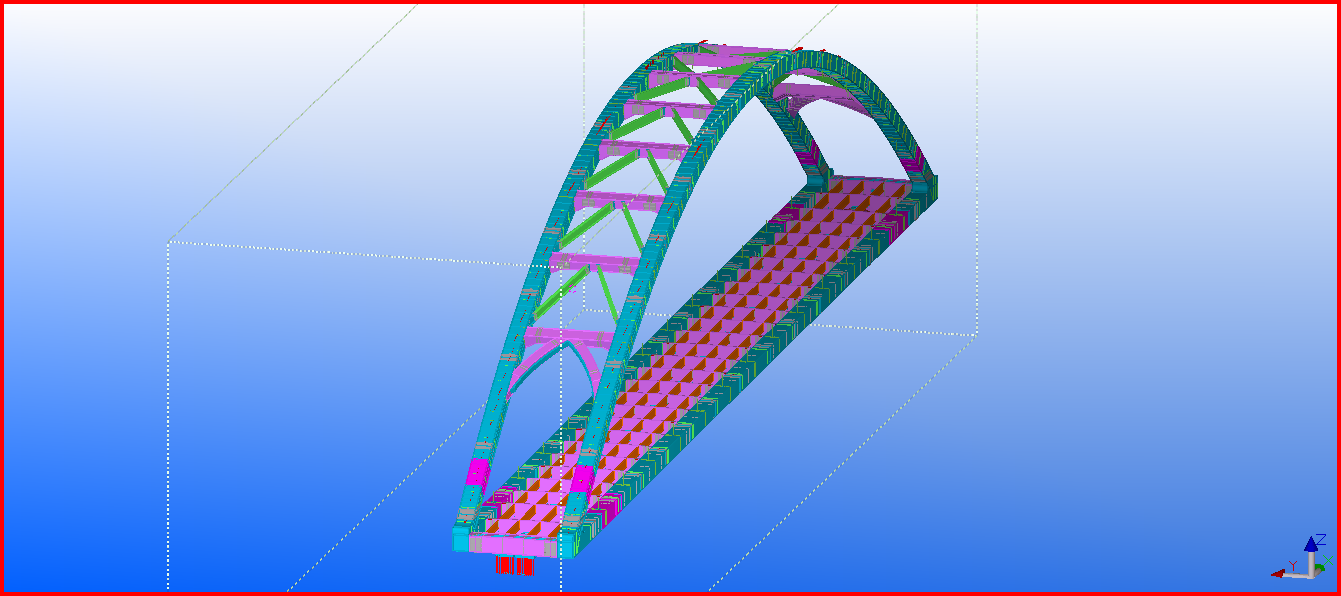
Task: Pick the cyan near-left deck corner block
Action: point(461,541)
